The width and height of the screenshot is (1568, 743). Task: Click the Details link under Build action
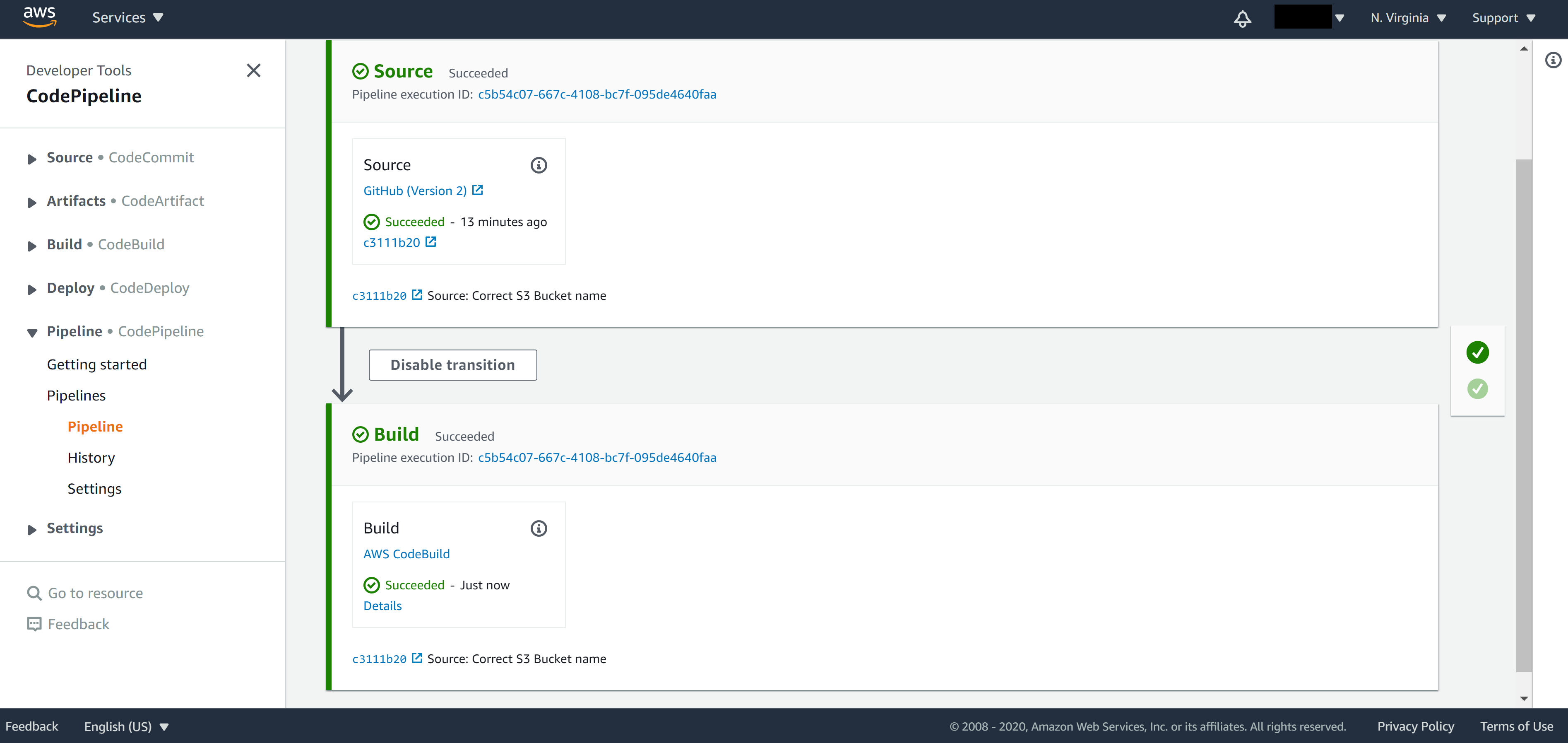click(x=382, y=605)
